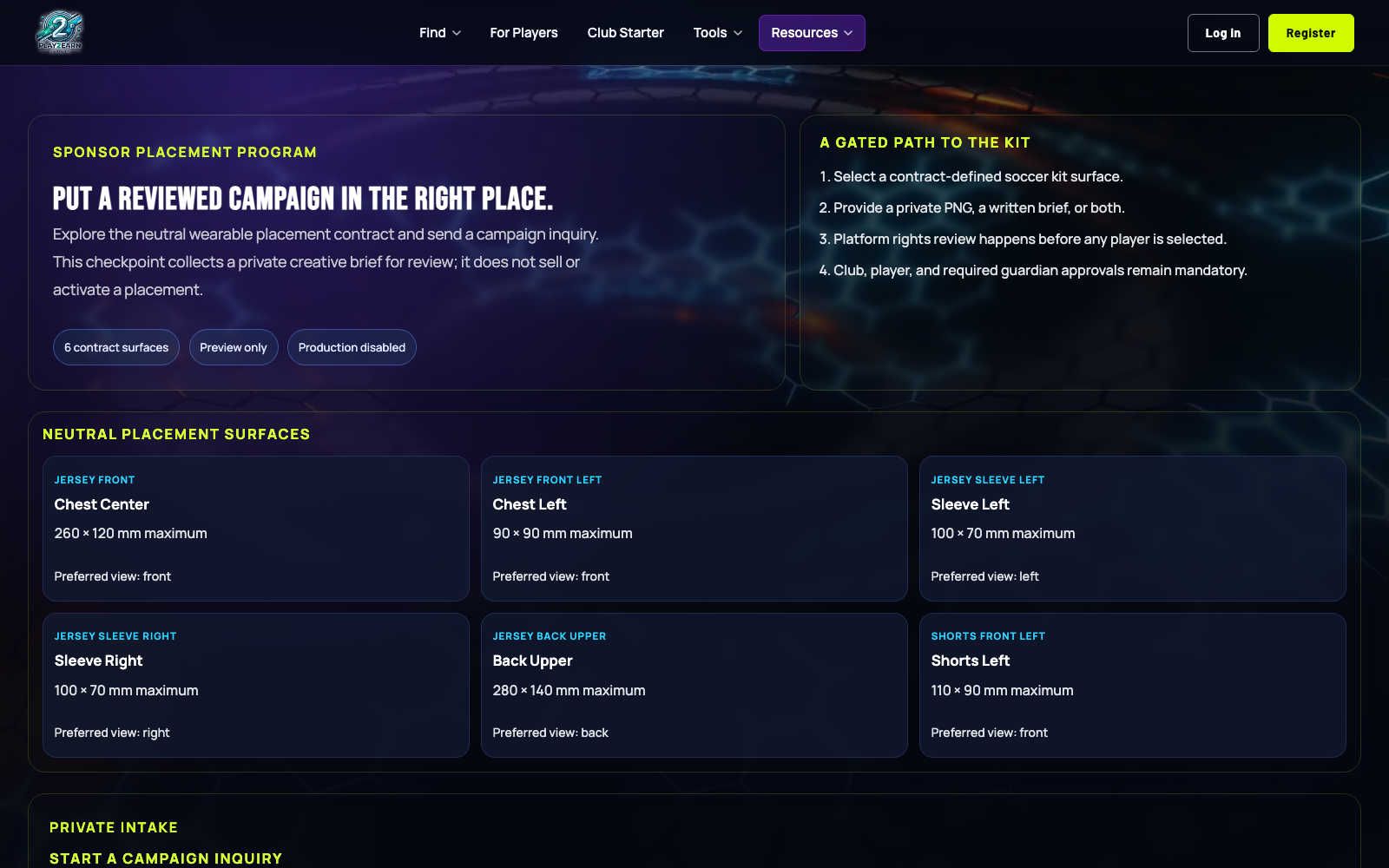Select the Chest Center surface card
1389x868 pixels.
256,529
